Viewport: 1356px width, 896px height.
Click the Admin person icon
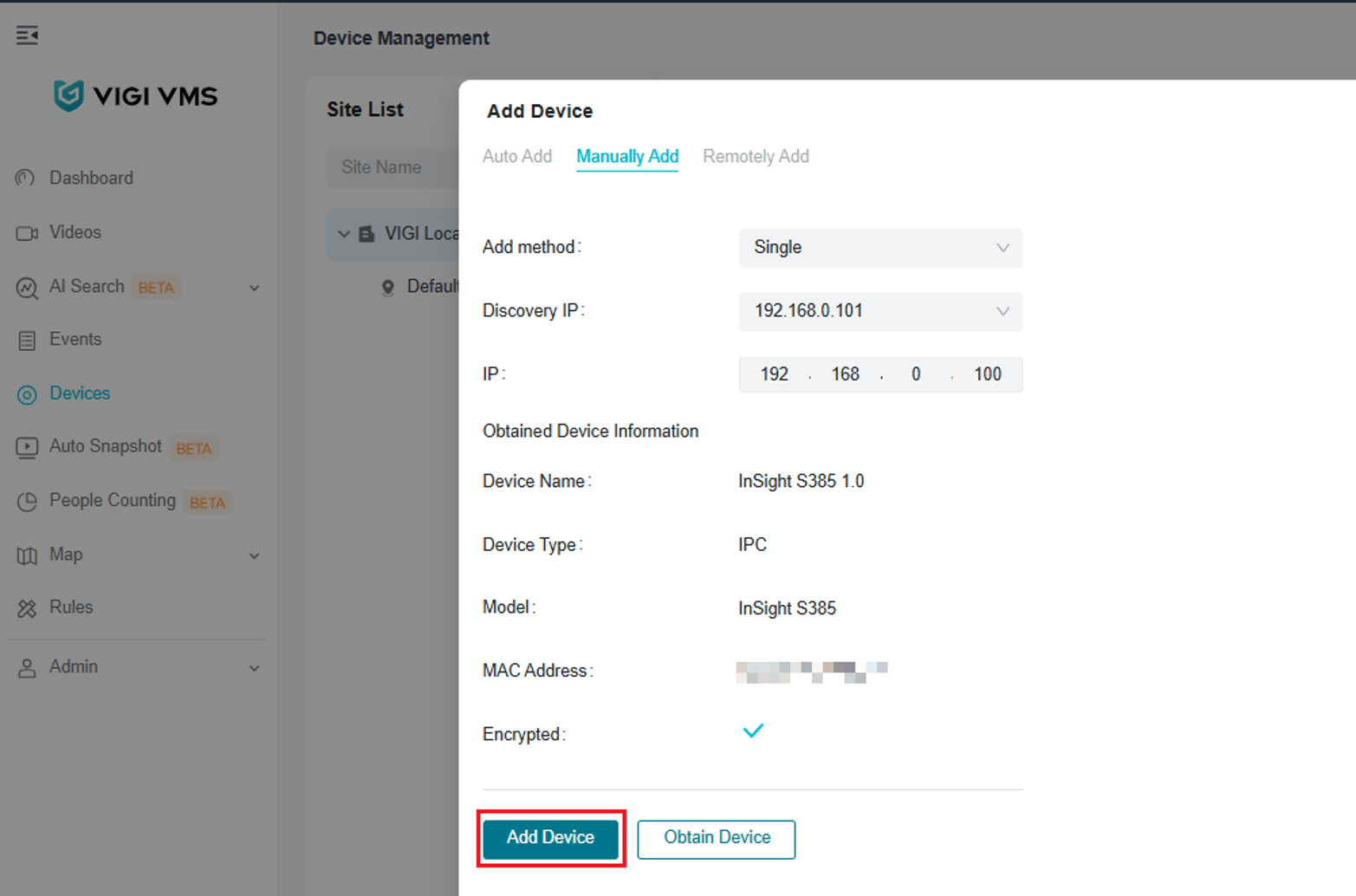click(x=27, y=668)
